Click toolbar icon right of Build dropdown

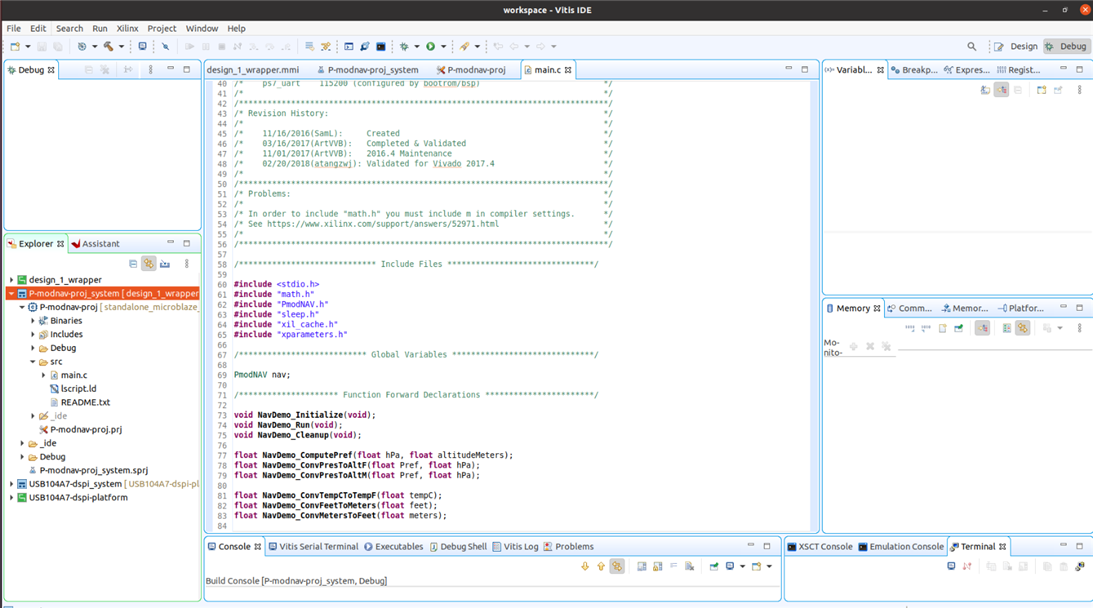pyautogui.click(x=142, y=47)
